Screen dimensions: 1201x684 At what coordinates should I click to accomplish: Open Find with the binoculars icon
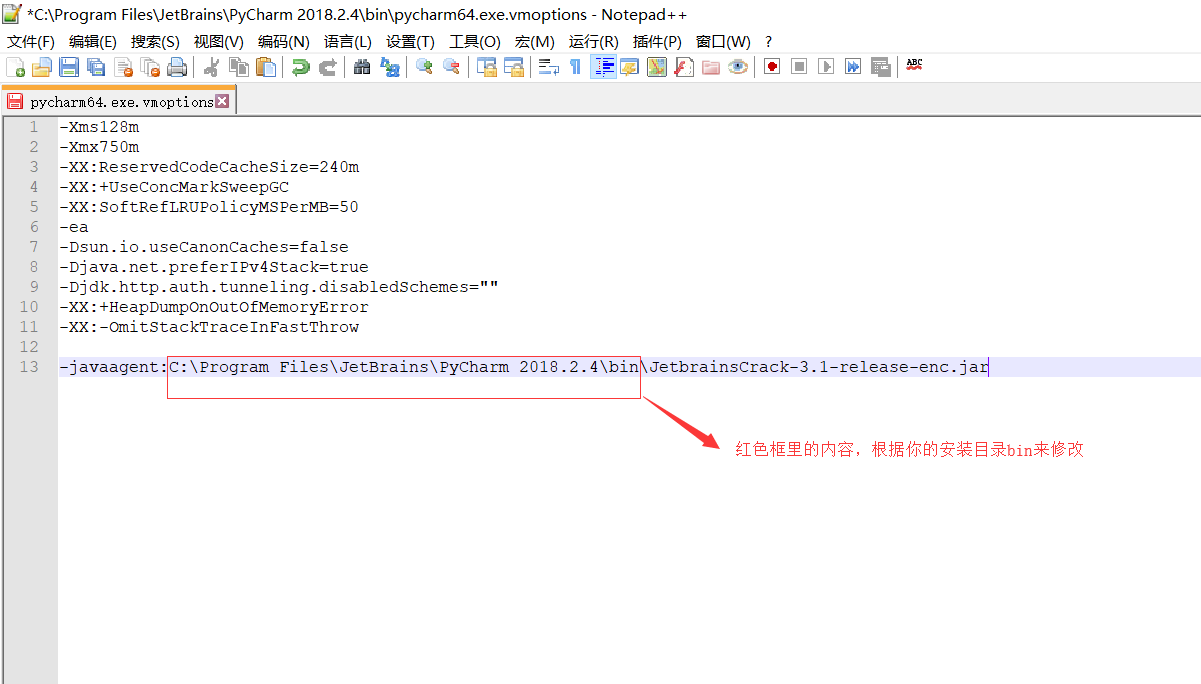point(362,67)
